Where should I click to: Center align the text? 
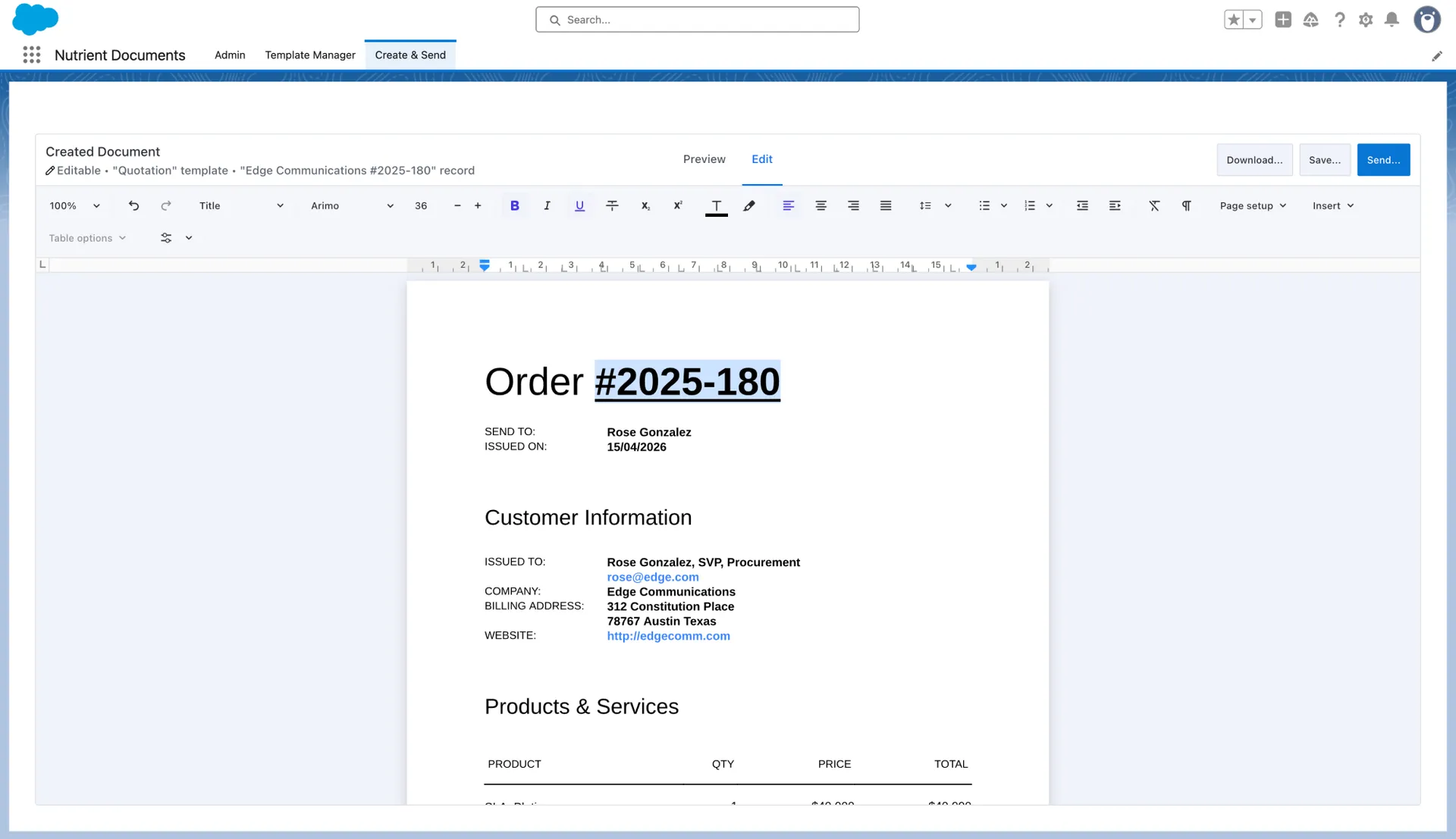pos(821,205)
